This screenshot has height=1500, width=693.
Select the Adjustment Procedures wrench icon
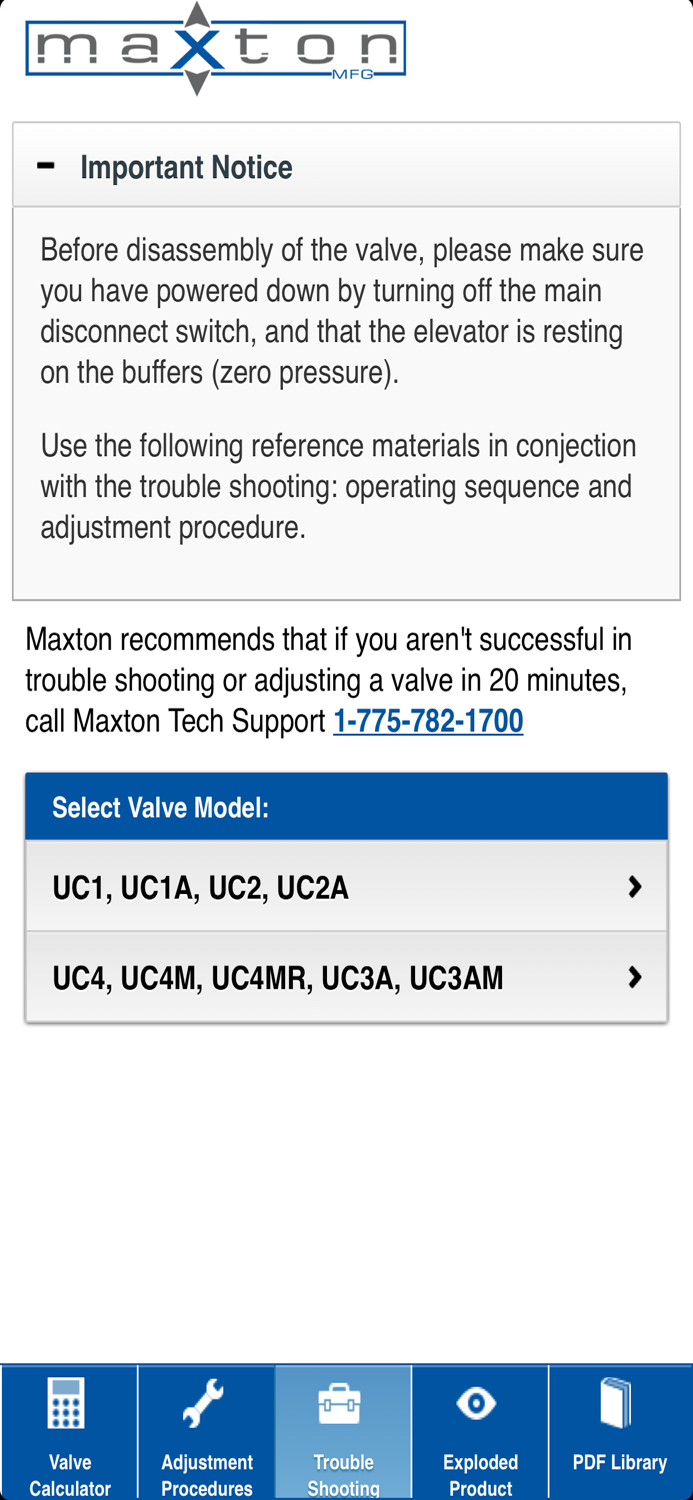click(x=207, y=1405)
